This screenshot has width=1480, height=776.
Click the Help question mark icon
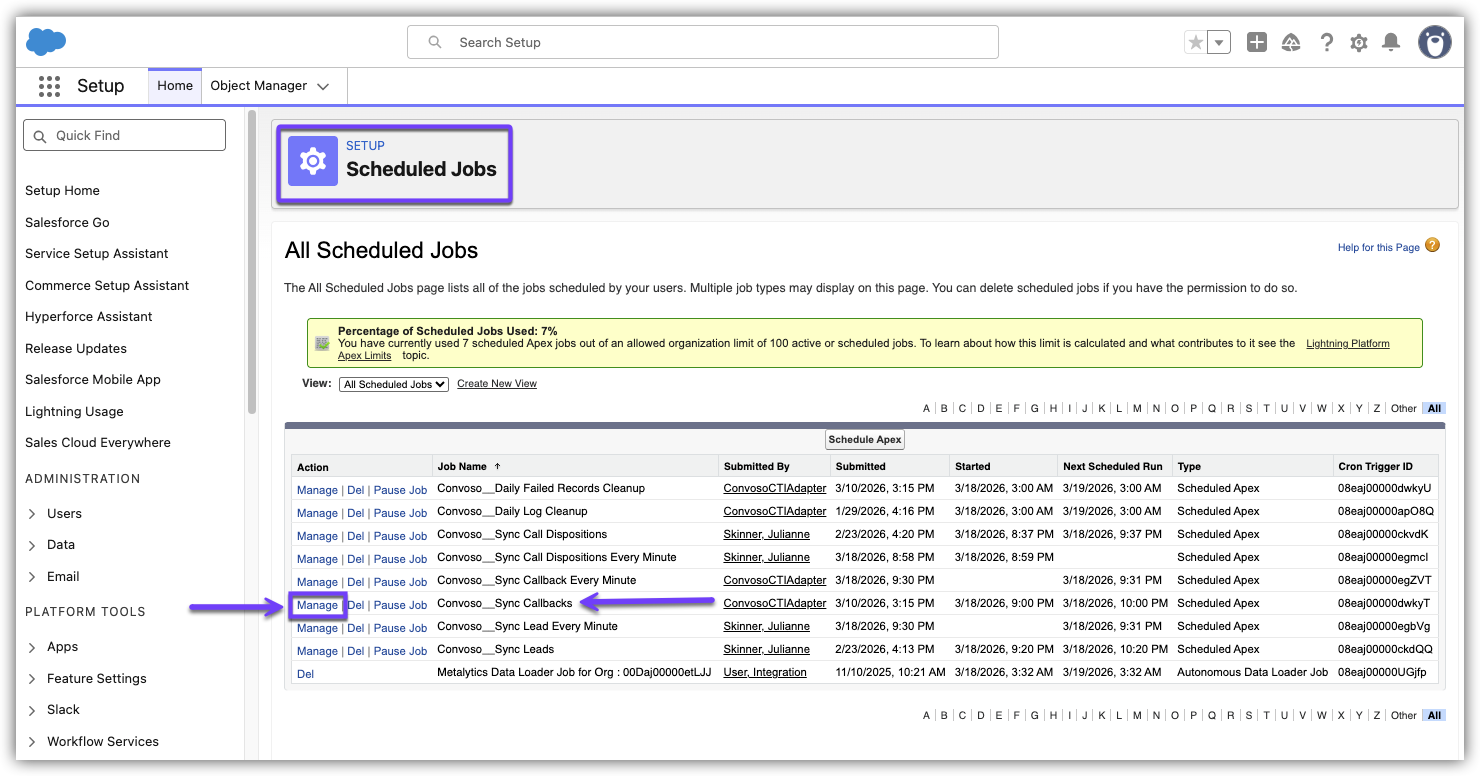pos(1326,42)
